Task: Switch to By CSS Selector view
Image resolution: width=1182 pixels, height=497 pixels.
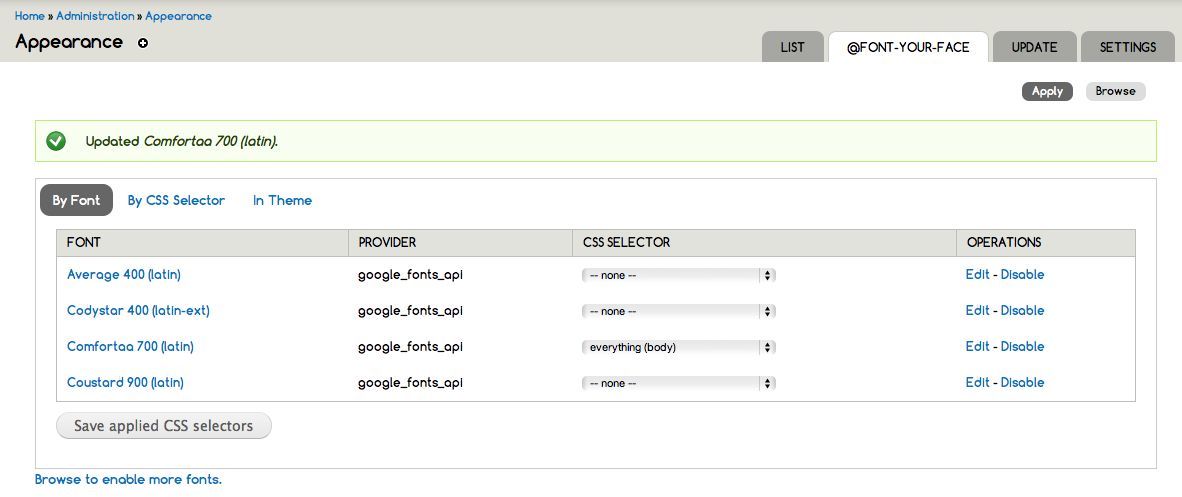Action: (x=176, y=200)
